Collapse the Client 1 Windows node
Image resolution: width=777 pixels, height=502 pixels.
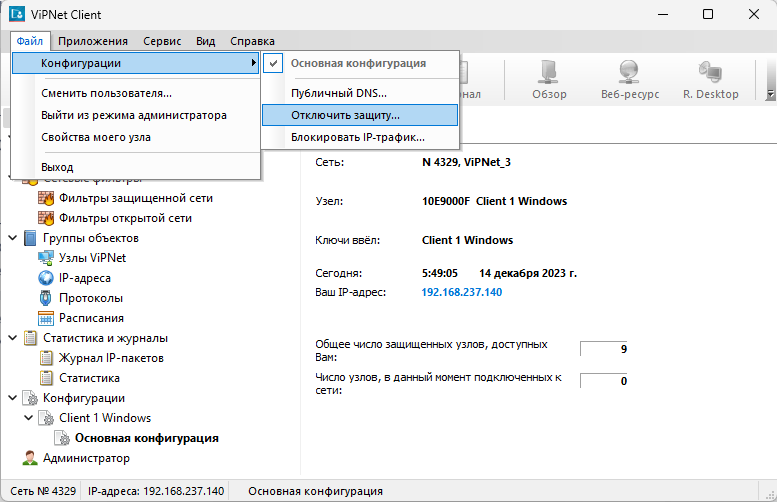coord(28,418)
